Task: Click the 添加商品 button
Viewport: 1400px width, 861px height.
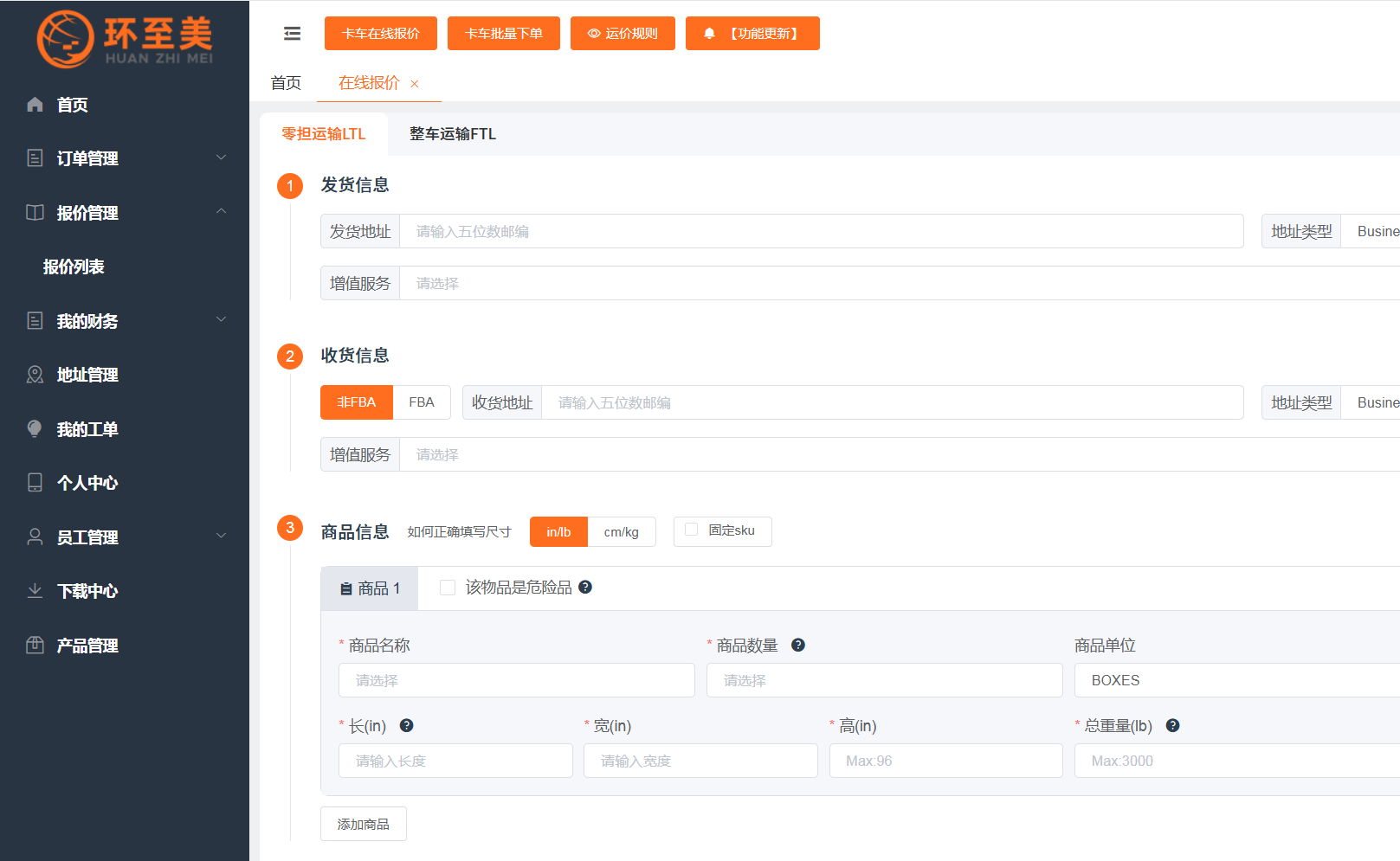Action: [x=364, y=824]
